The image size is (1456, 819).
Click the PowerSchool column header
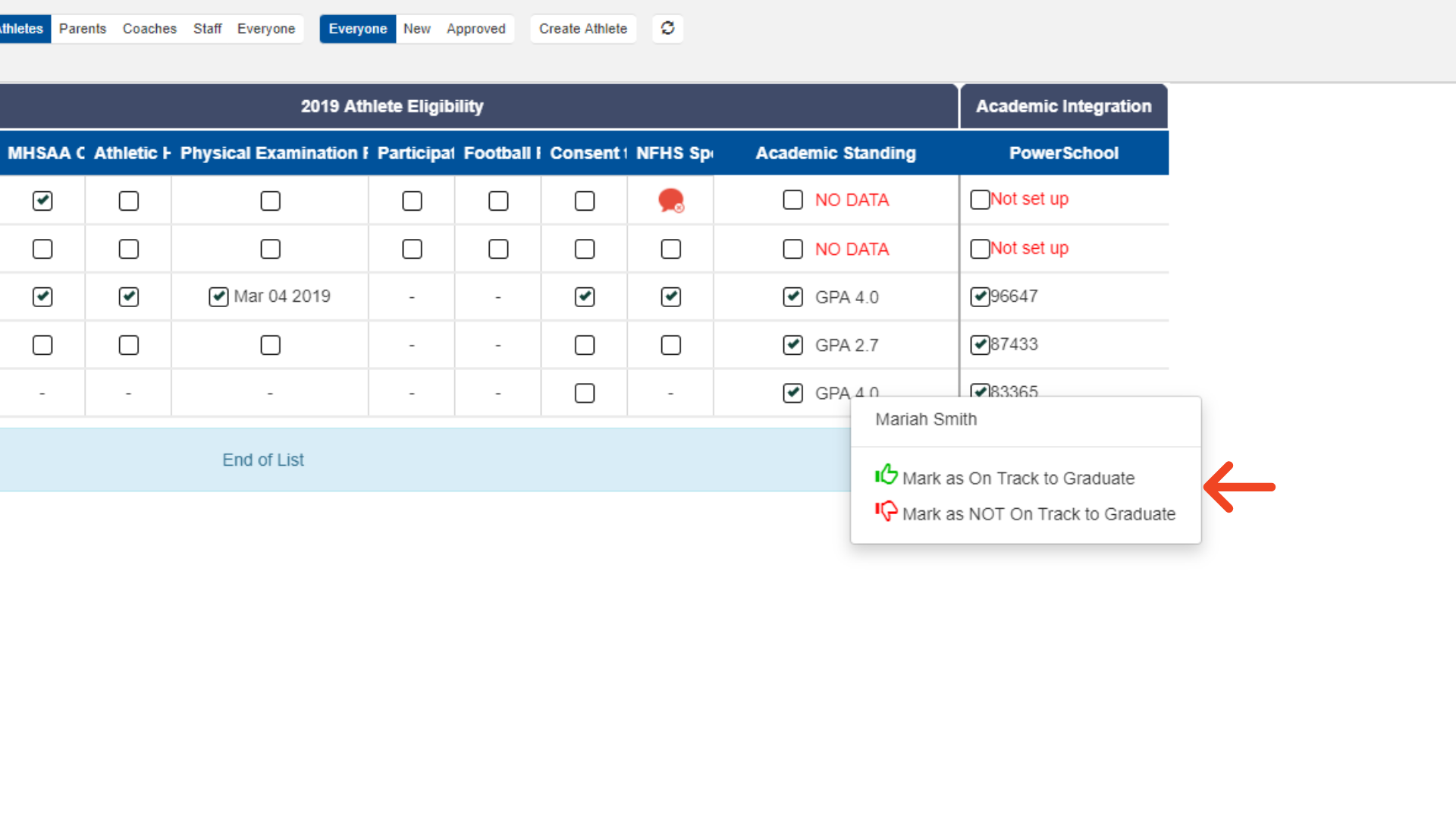point(1063,153)
